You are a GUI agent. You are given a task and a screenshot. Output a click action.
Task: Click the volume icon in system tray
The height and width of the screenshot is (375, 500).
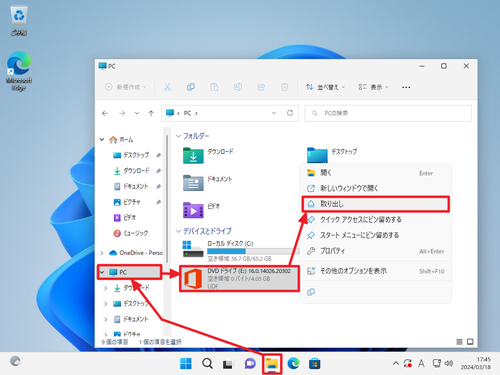(x=449, y=363)
